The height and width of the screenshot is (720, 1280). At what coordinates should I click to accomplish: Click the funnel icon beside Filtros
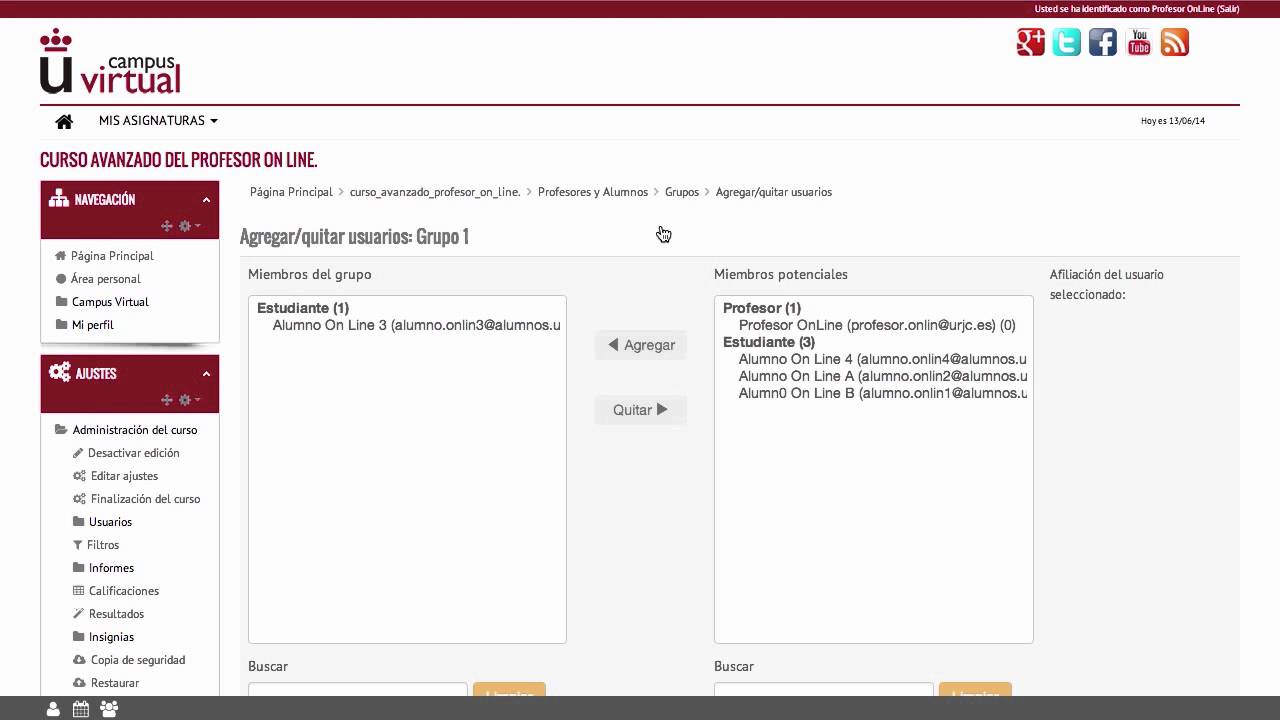pyautogui.click(x=78, y=545)
